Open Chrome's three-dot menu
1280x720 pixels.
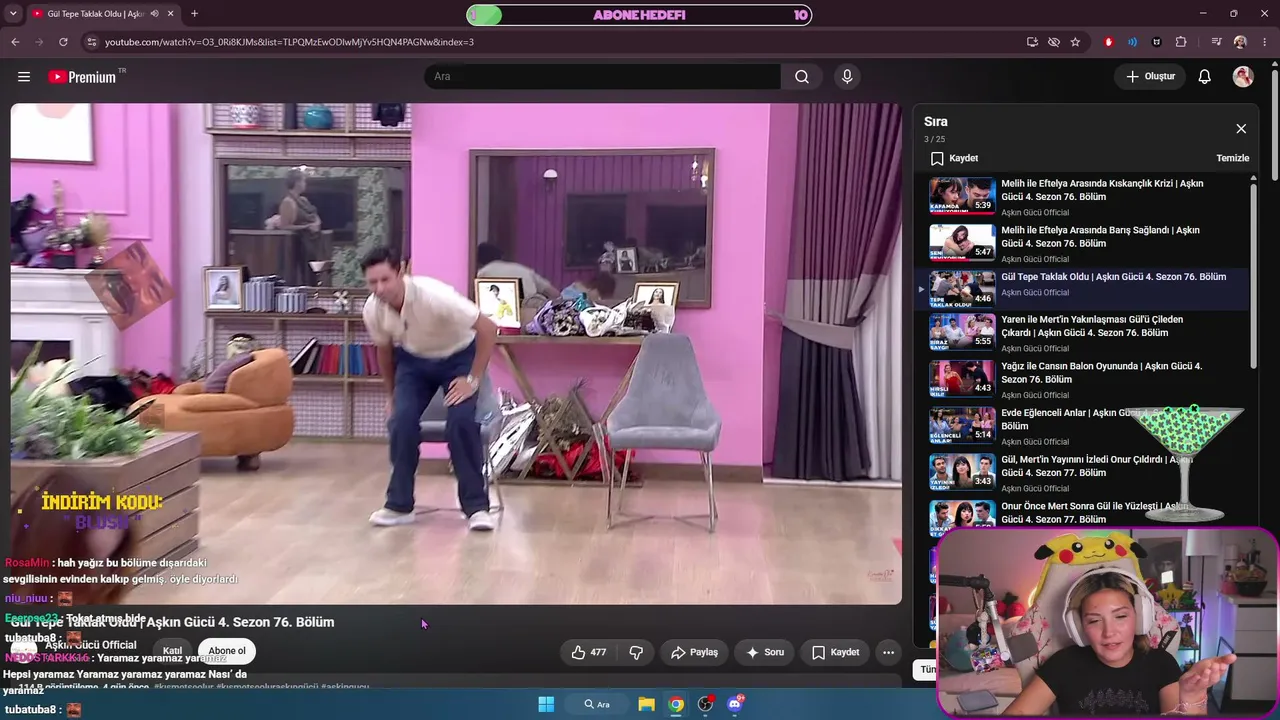tap(1265, 42)
